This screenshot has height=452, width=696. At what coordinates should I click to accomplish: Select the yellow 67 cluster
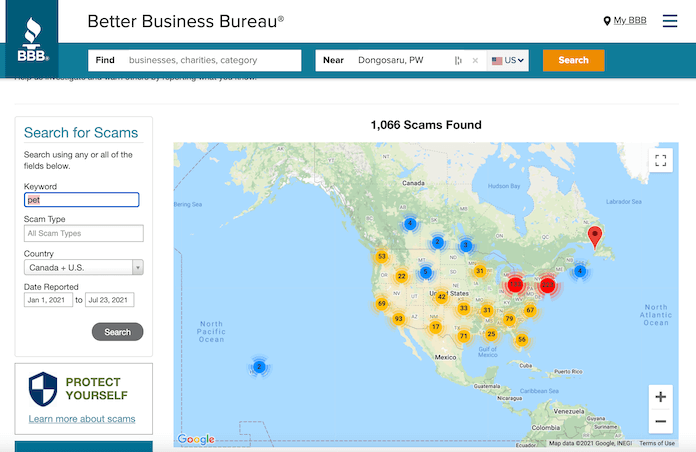point(530,310)
